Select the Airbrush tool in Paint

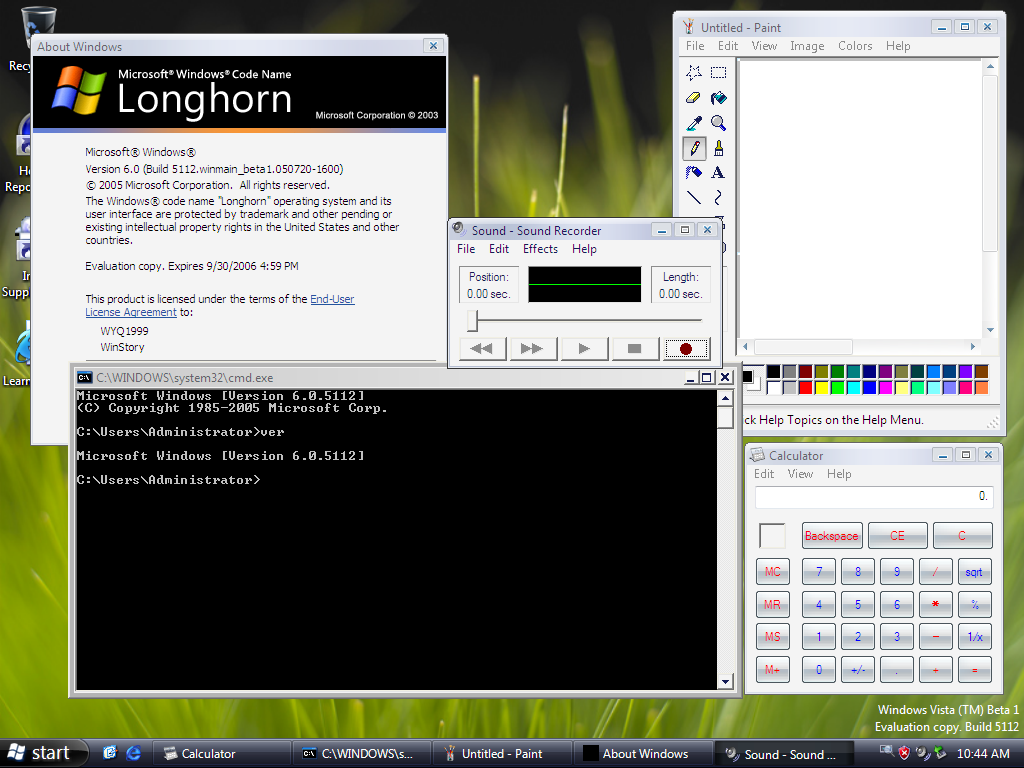tap(693, 173)
